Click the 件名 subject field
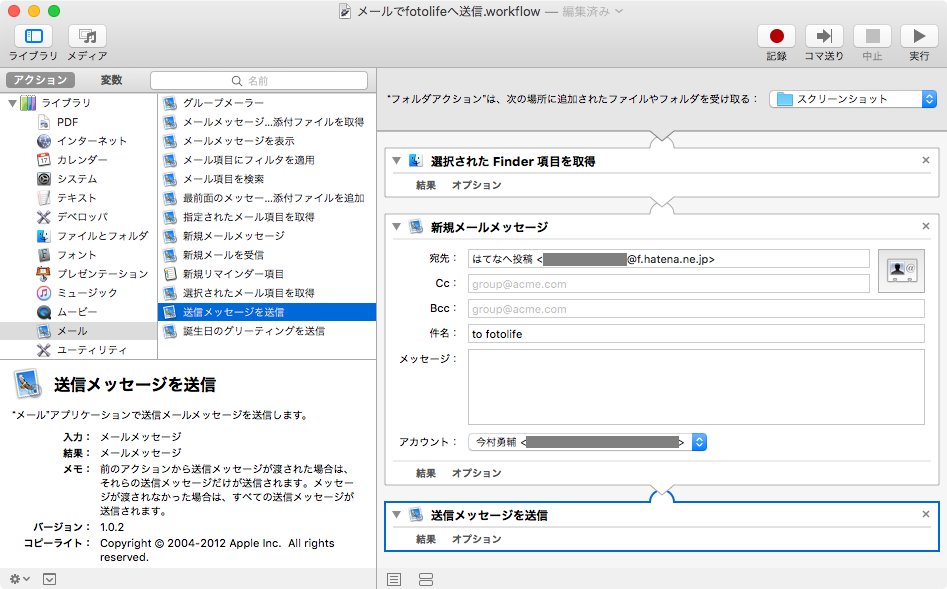The width and height of the screenshot is (947, 589). coord(696,333)
